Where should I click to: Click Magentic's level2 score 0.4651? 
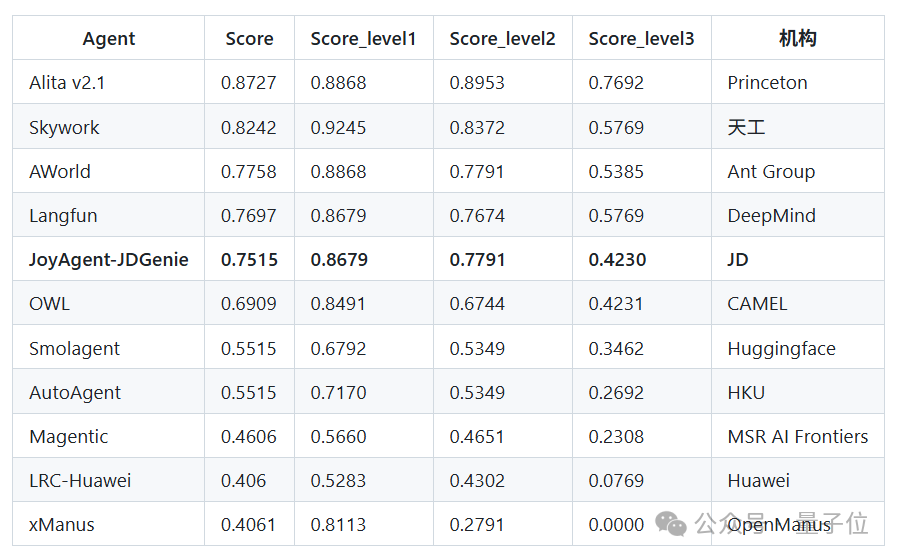(x=477, y=436)
